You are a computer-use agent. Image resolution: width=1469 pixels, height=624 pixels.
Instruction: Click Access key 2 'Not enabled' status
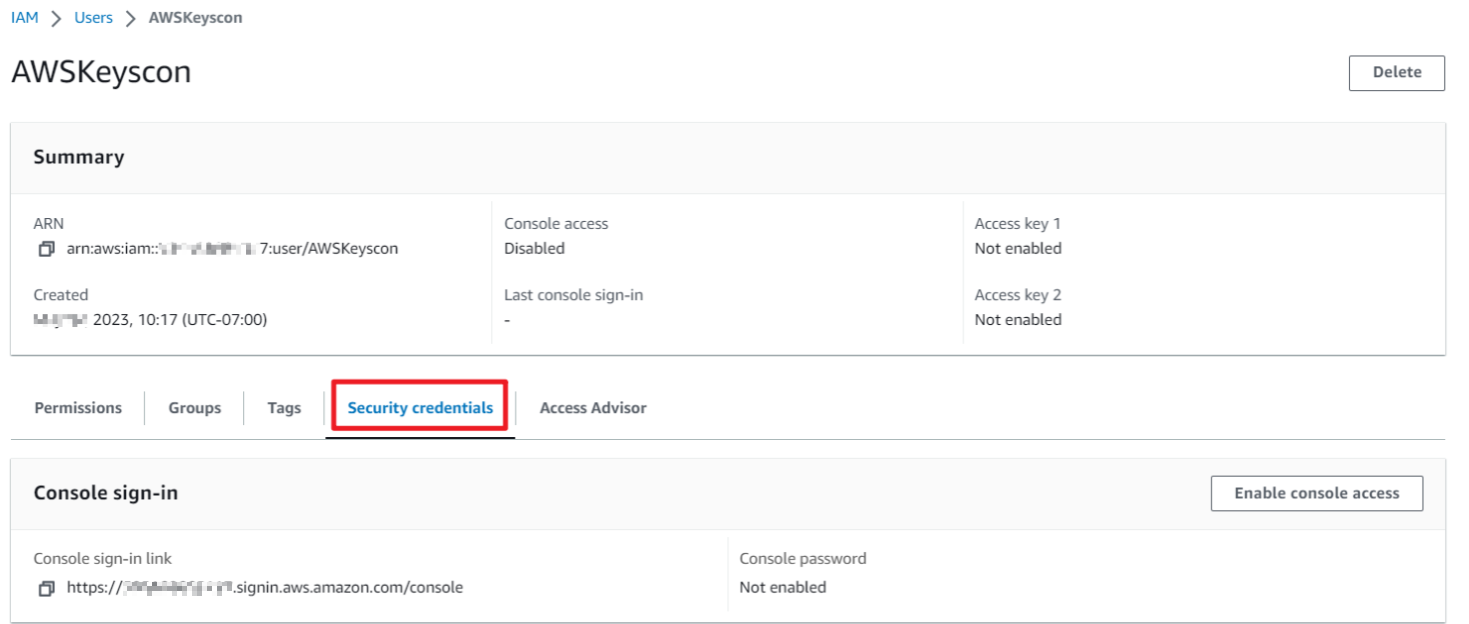[x=1018, y=320]
